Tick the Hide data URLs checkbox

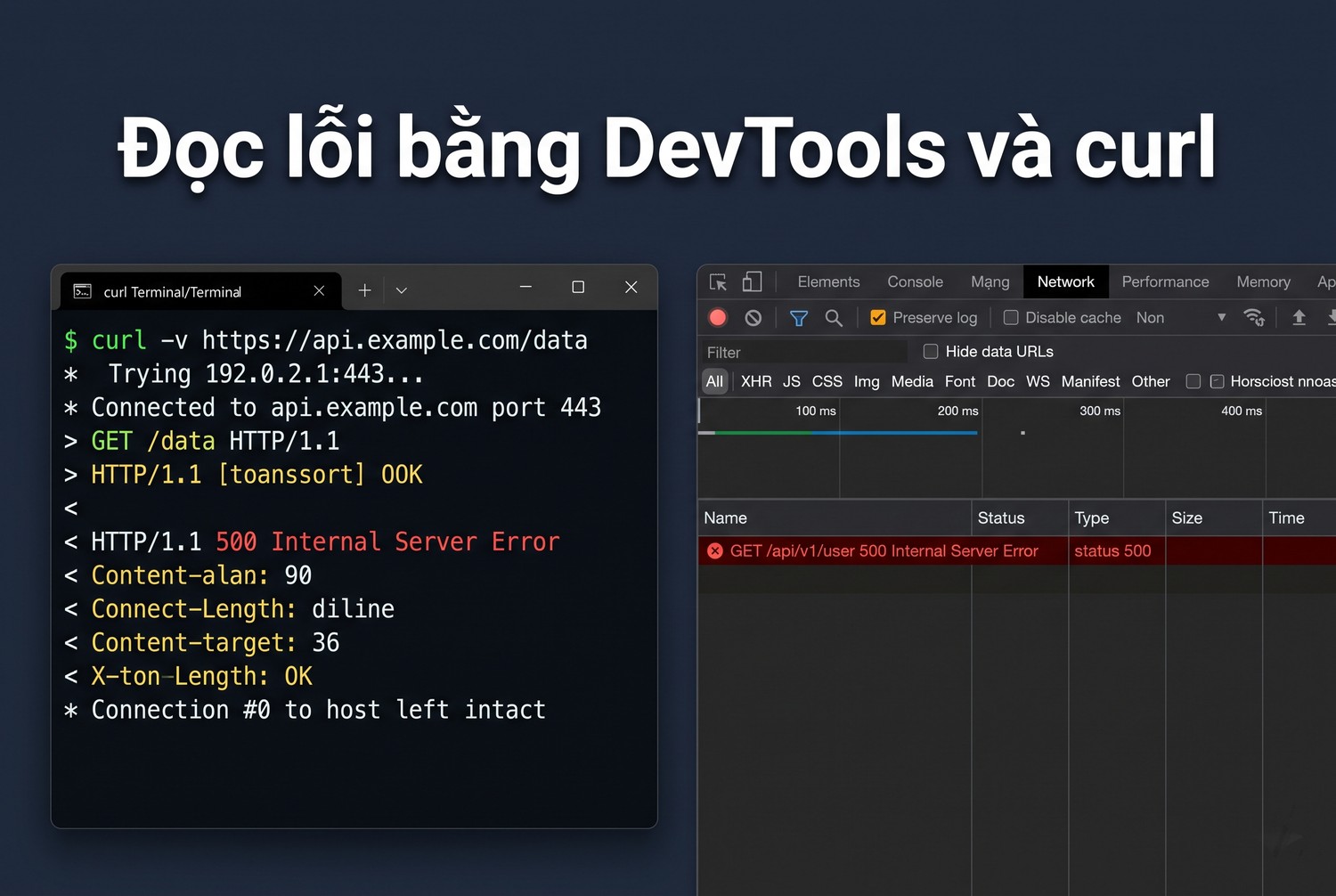click(931, 352)
